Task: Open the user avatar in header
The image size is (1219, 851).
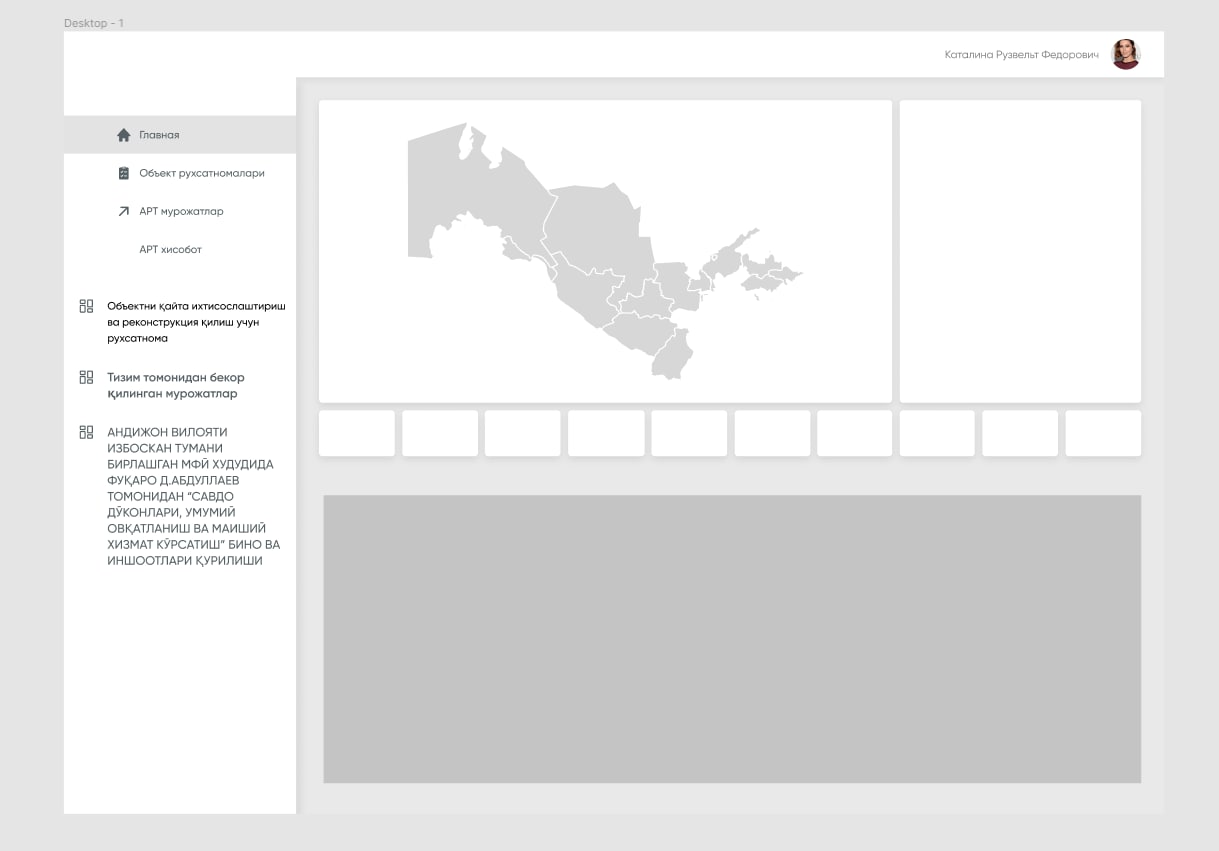Action: [x=1126, y=54]
